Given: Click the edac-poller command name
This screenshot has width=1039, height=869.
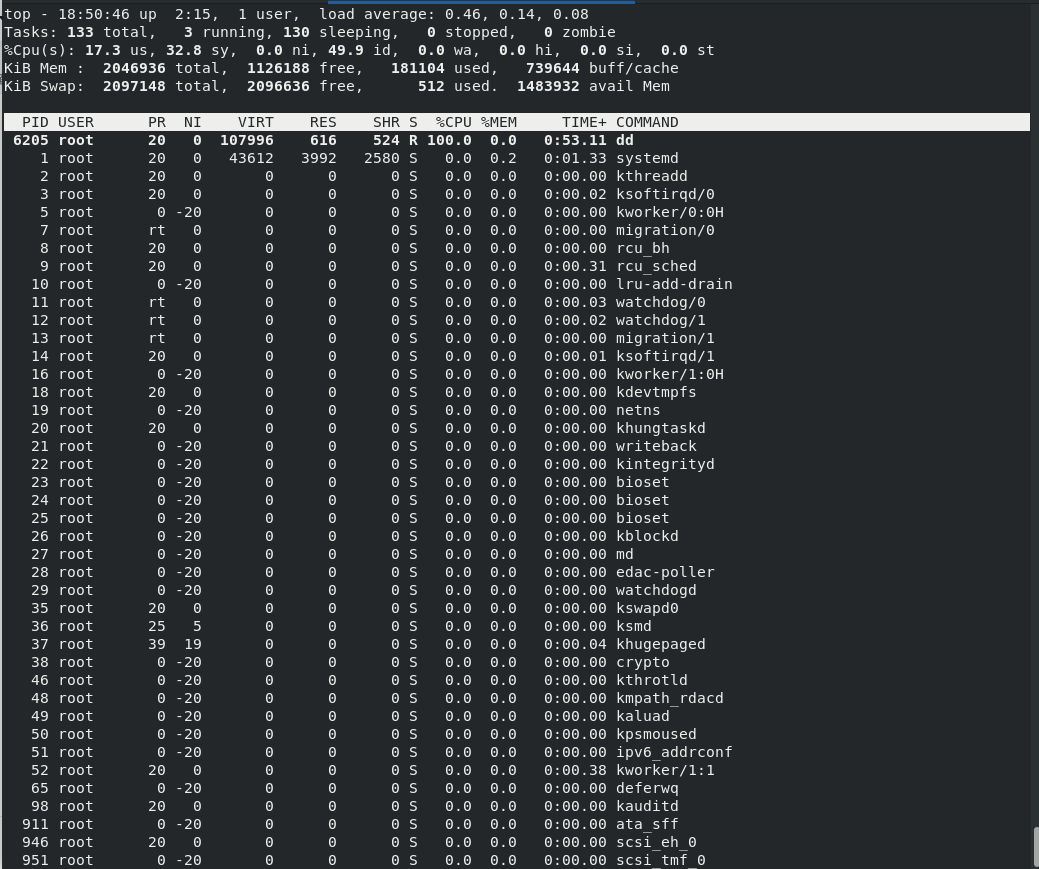Looking at the screenshot, I should (x=665, y=572).
